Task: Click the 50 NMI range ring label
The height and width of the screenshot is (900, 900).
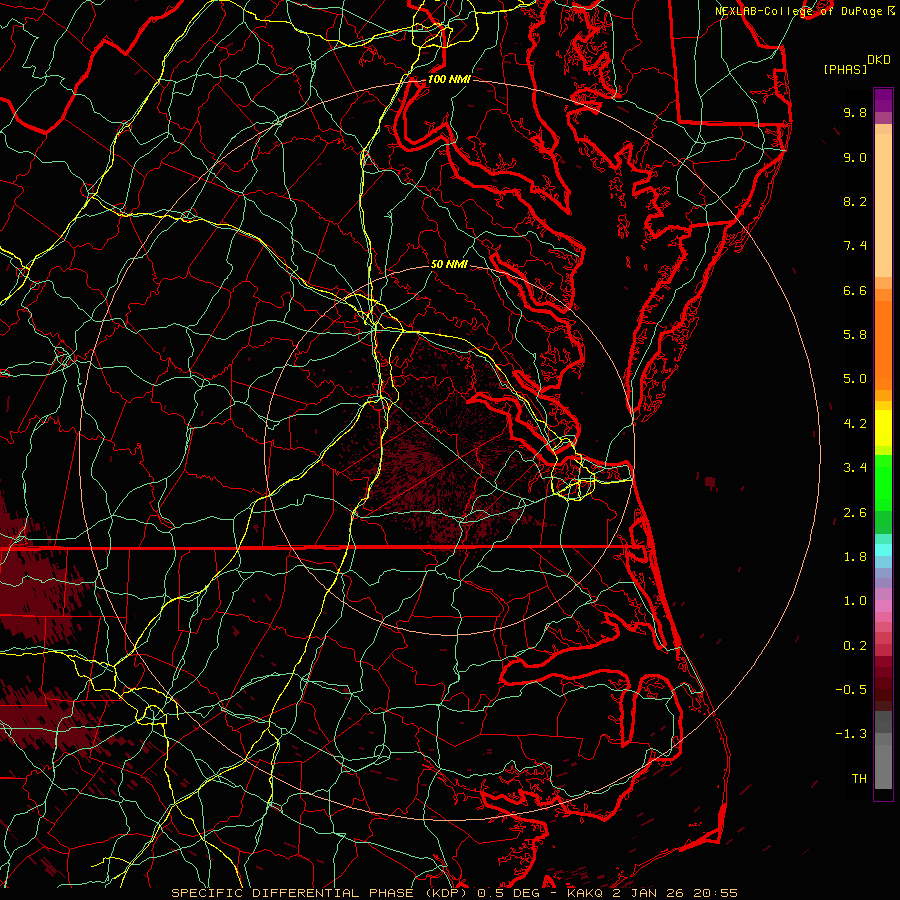Action: click(449, 264)
